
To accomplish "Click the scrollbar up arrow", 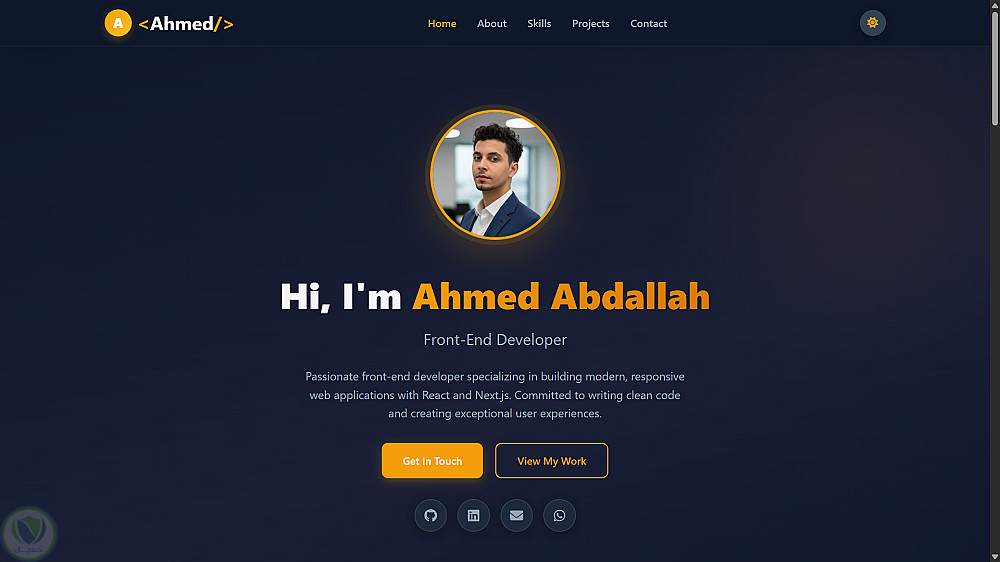I will click(994, 4).
